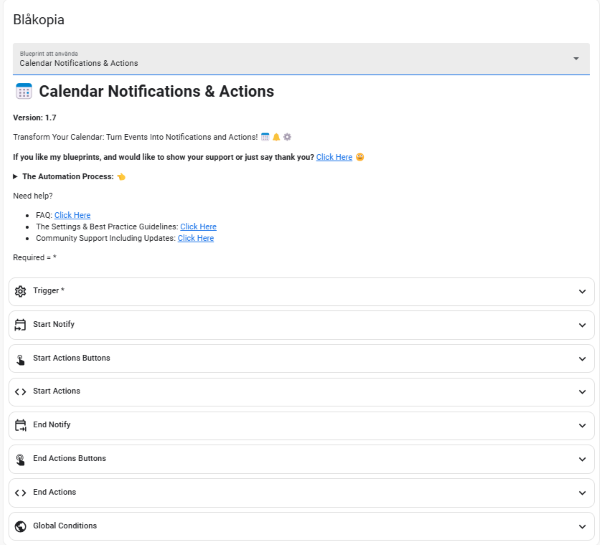Click the dropdown arrow of the blueprint selector
Viewport: 600px width, 545px height.
(x=576, y=59)
